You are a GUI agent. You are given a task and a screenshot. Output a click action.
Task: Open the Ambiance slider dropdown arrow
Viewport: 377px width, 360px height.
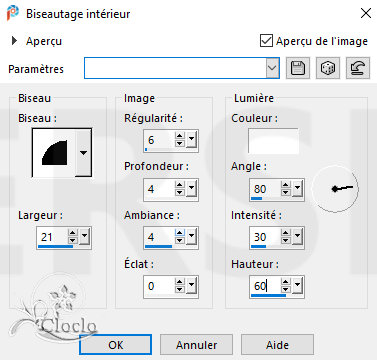(x=191, y=237)
